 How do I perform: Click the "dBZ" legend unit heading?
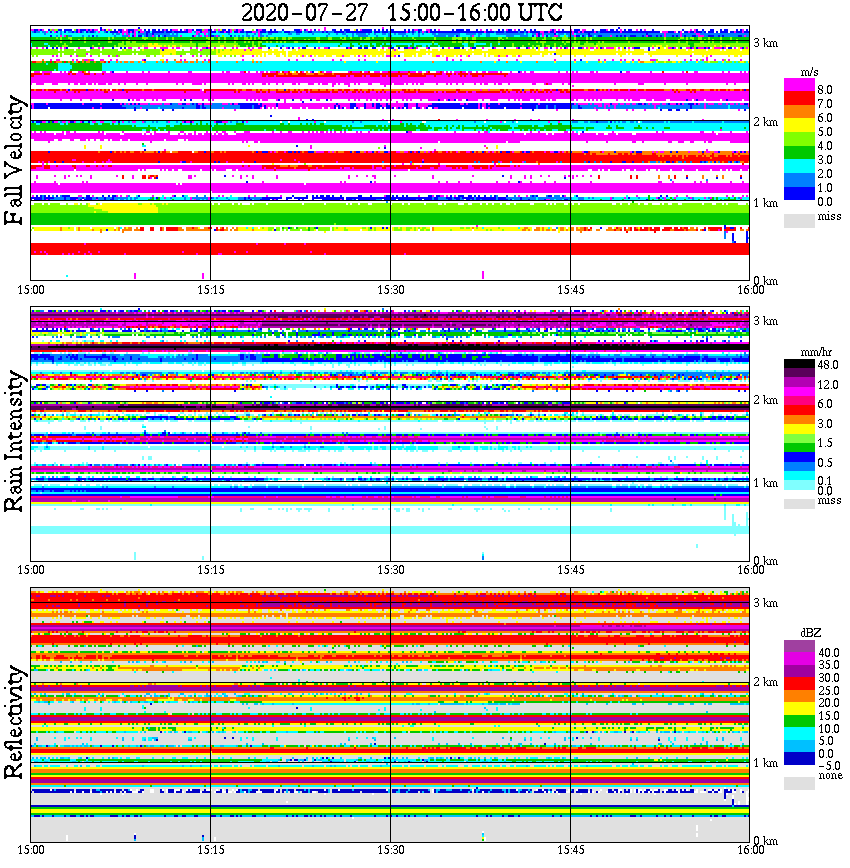point(811,633)
